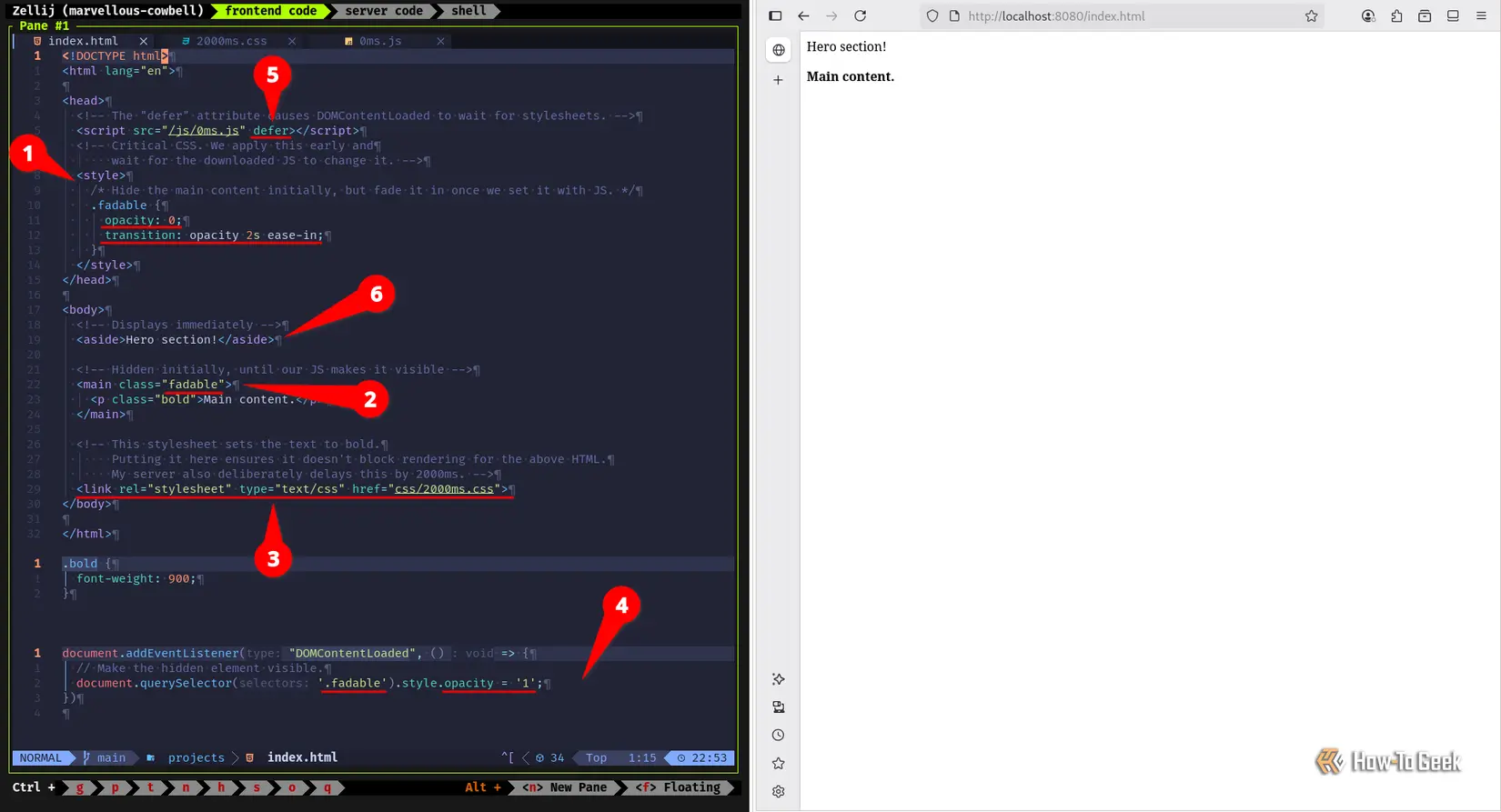Click the '<!DOCTYPE html>' first line
Screen dimensions: 1501x812
point(116,55)
